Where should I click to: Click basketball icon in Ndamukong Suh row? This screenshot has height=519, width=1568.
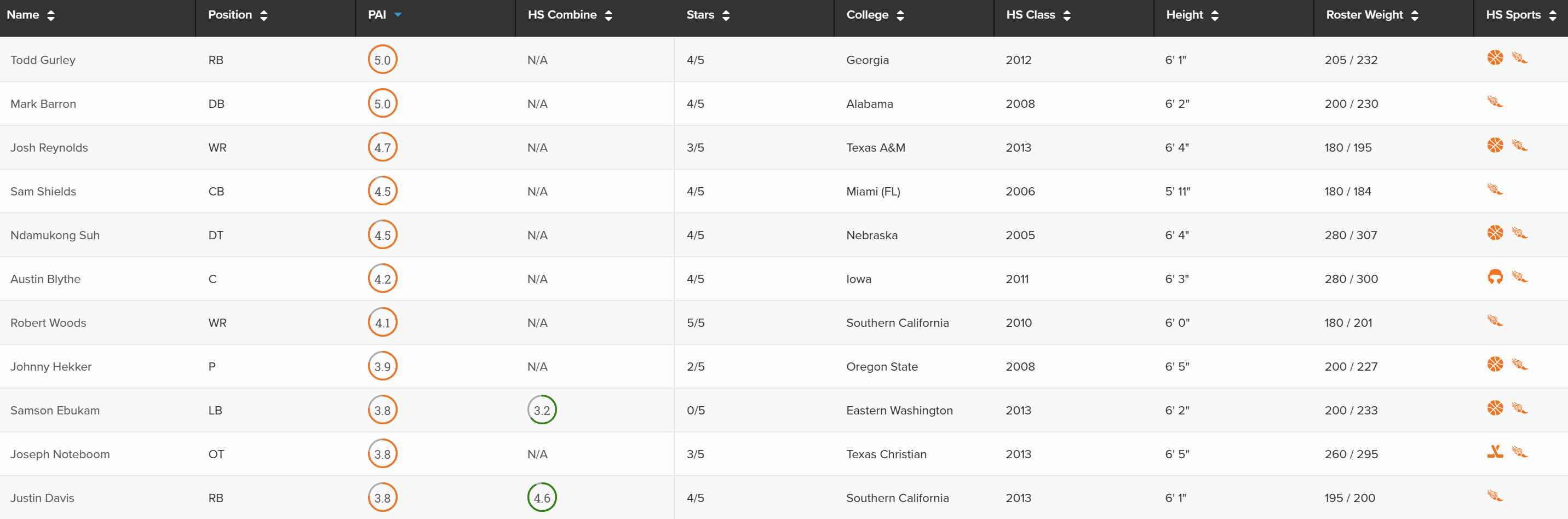pos(1495,233)
